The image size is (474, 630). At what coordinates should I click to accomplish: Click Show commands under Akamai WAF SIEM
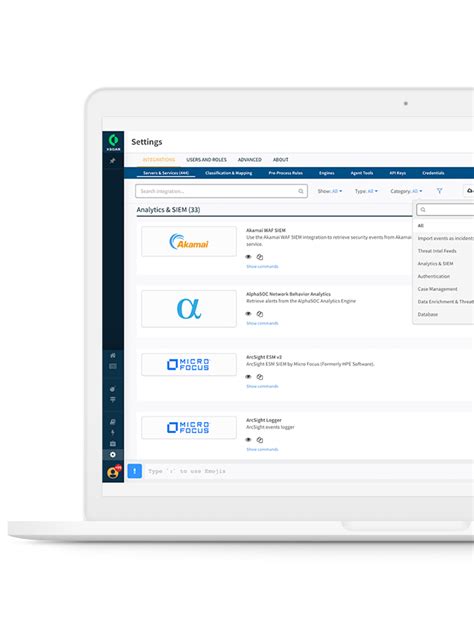(x=262, y=266)
